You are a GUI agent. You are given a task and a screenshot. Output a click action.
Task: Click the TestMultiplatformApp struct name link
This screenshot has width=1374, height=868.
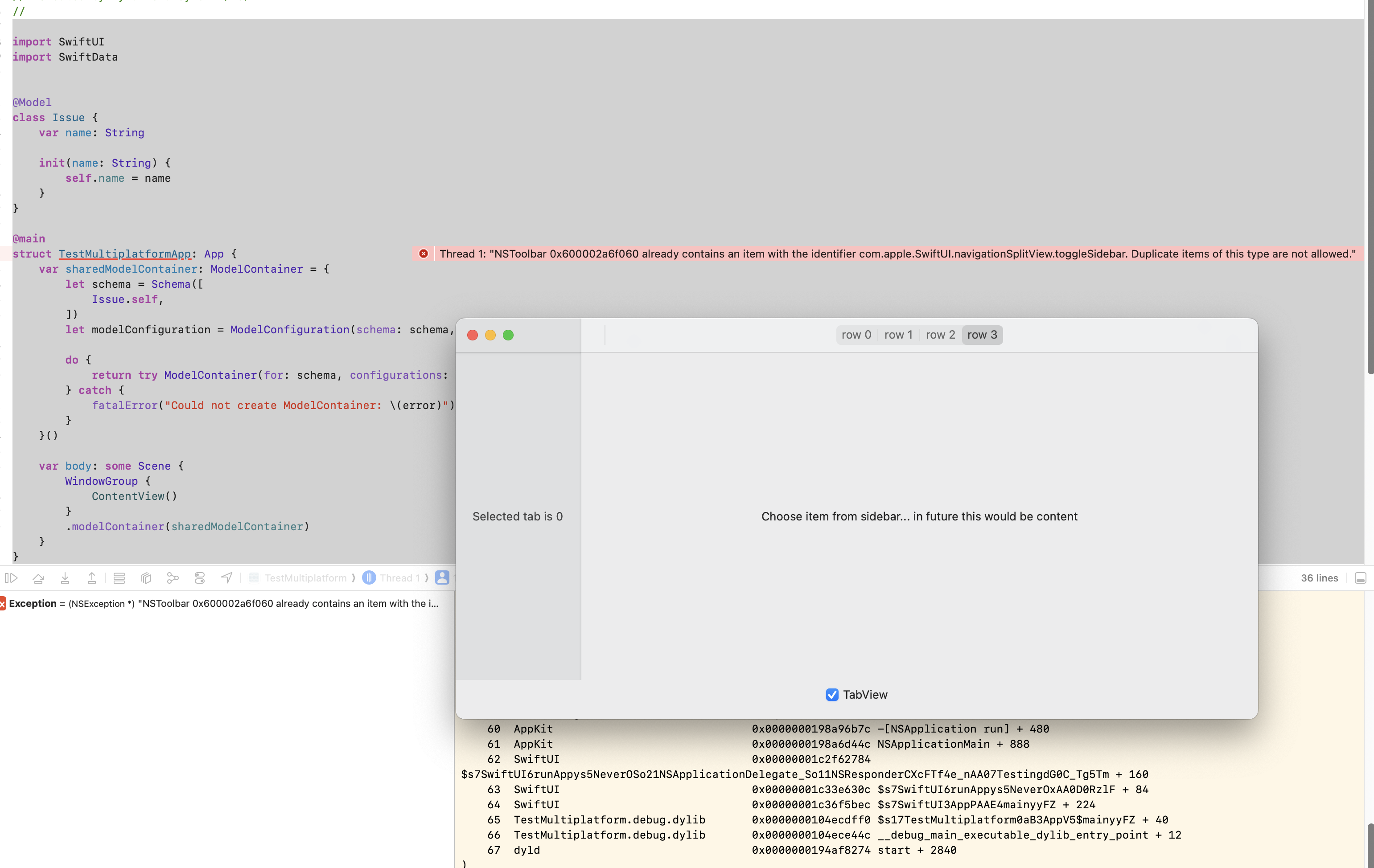pyautogui.click(x=124, y=254)
